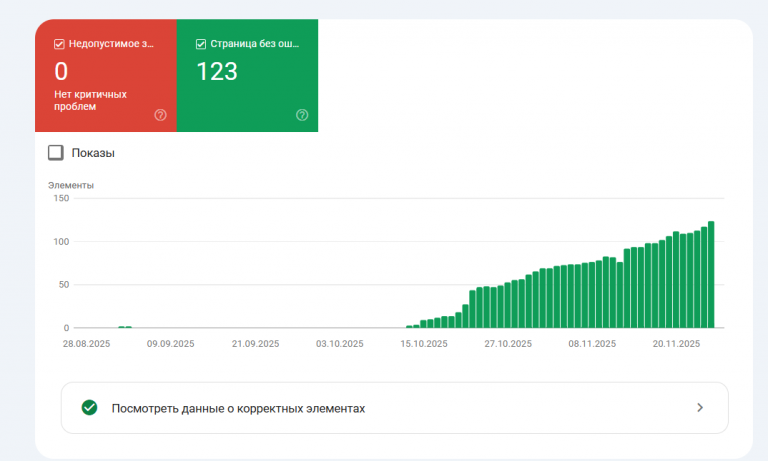Click green checkmark icon next to 'Посмотреть данные'
The image size is (768, 461).
pyautogui.click(x=89, y=408)
